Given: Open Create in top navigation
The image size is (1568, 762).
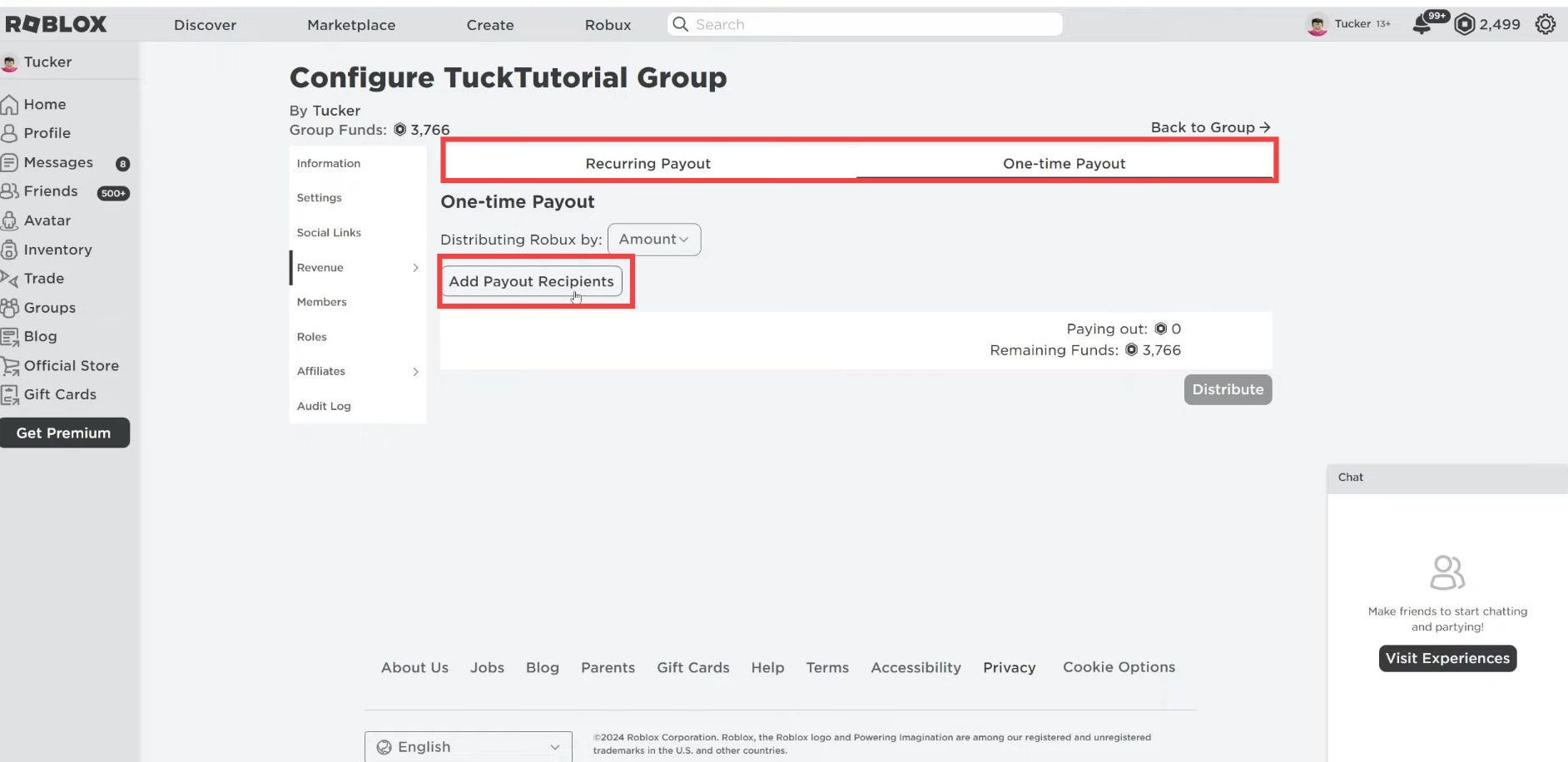Looking at the screenshot, I should [490, 25].
